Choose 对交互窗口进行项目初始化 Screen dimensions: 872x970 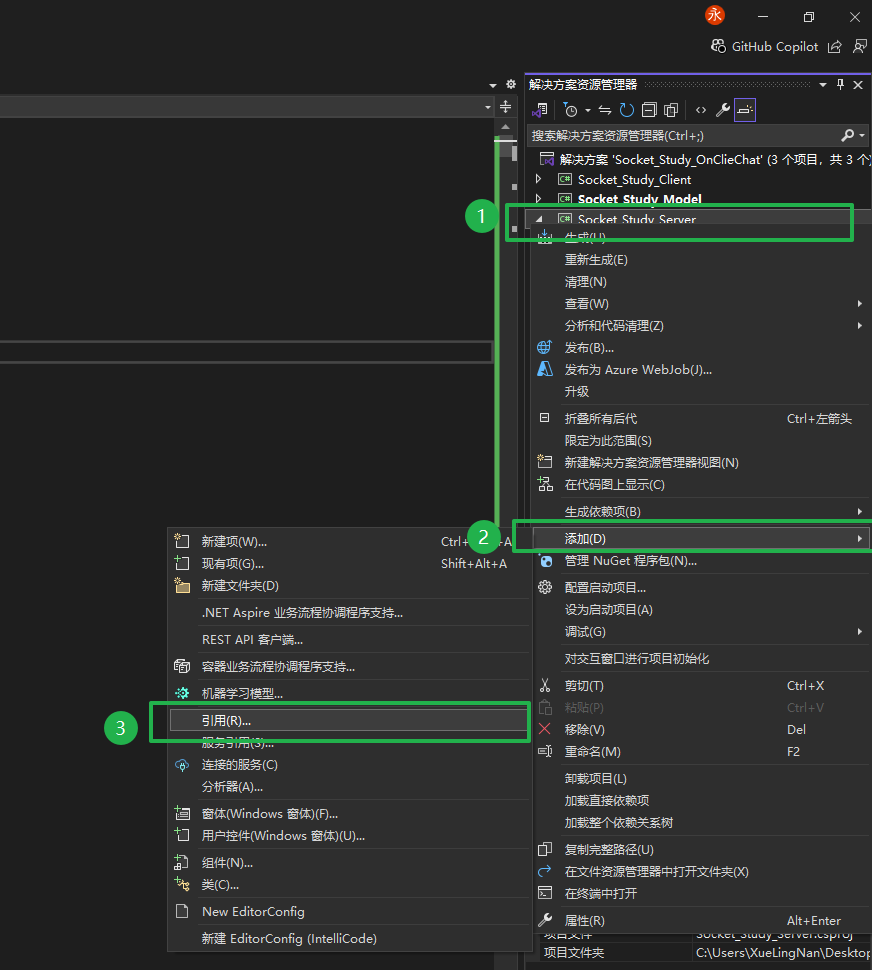(701, 659)
